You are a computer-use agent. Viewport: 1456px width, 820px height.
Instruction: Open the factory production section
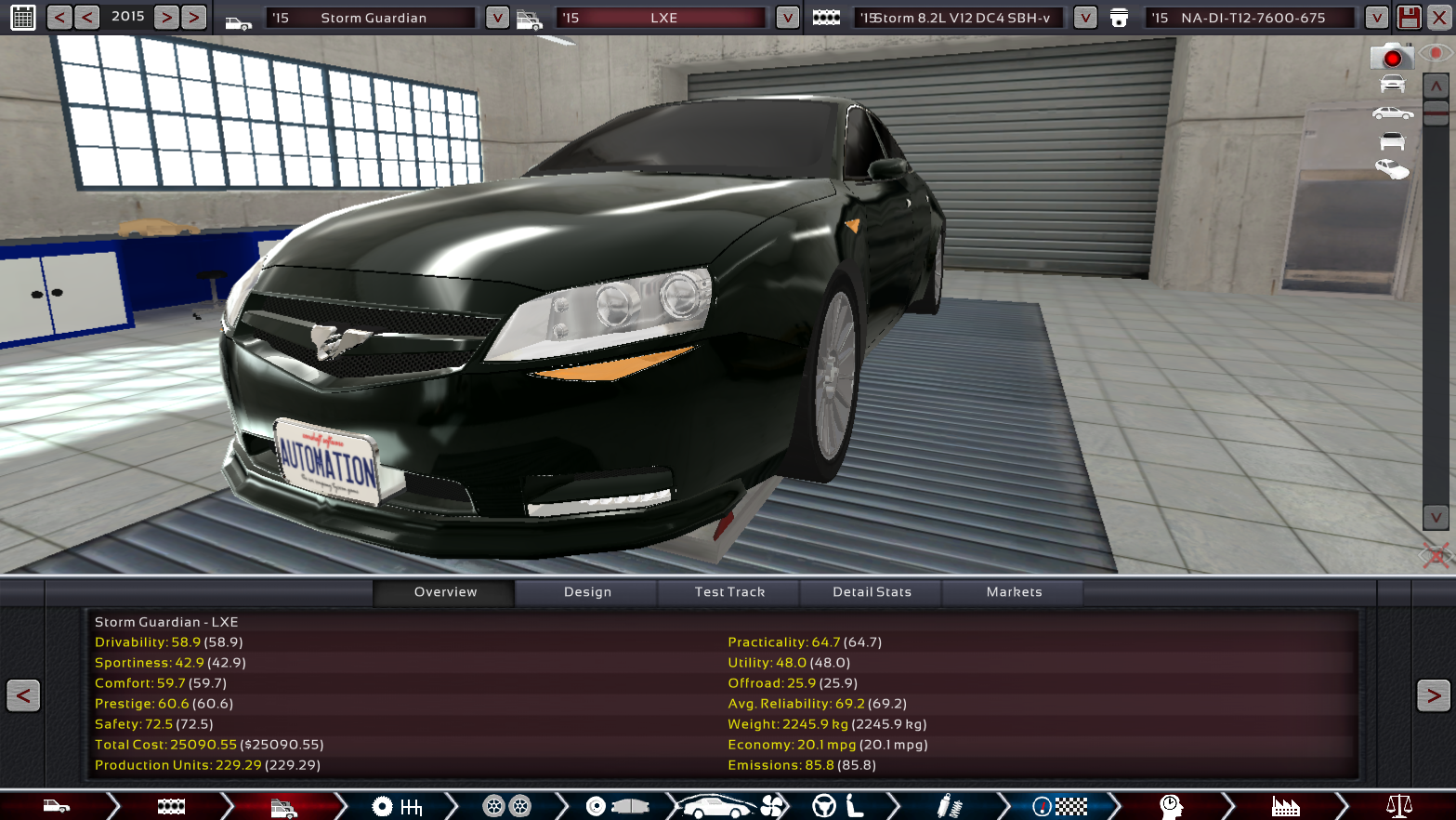coord(1285,806)
